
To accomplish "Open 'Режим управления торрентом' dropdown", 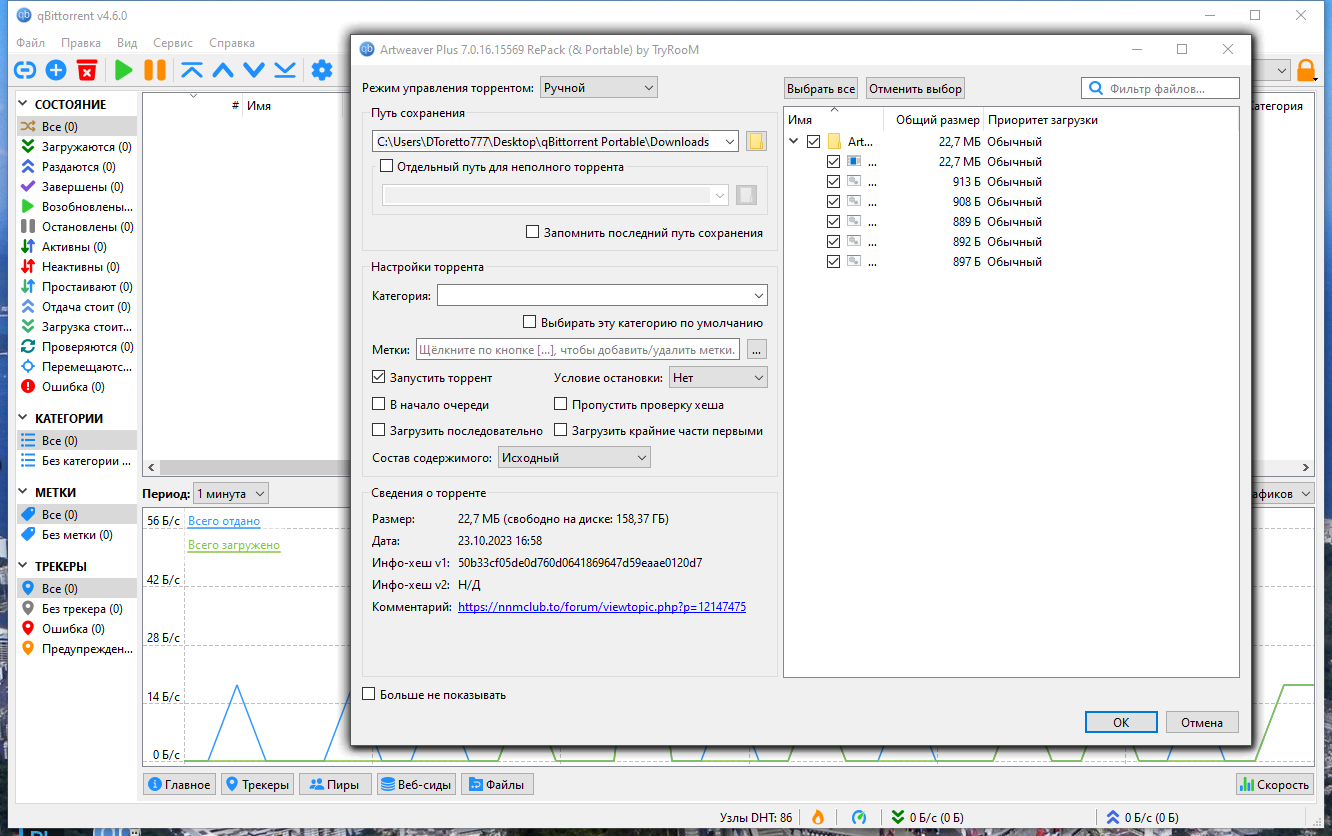I will (x=598, y=88).
